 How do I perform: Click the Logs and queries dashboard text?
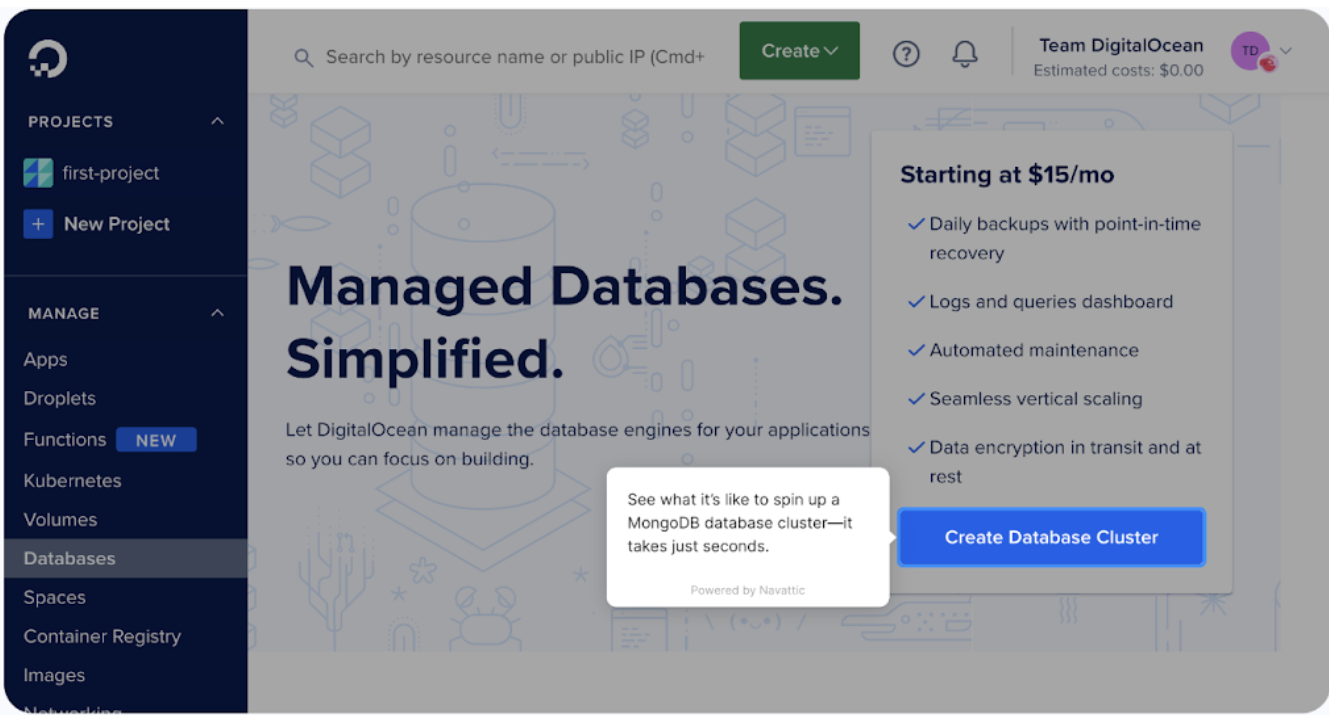[x=1051, y=302]
